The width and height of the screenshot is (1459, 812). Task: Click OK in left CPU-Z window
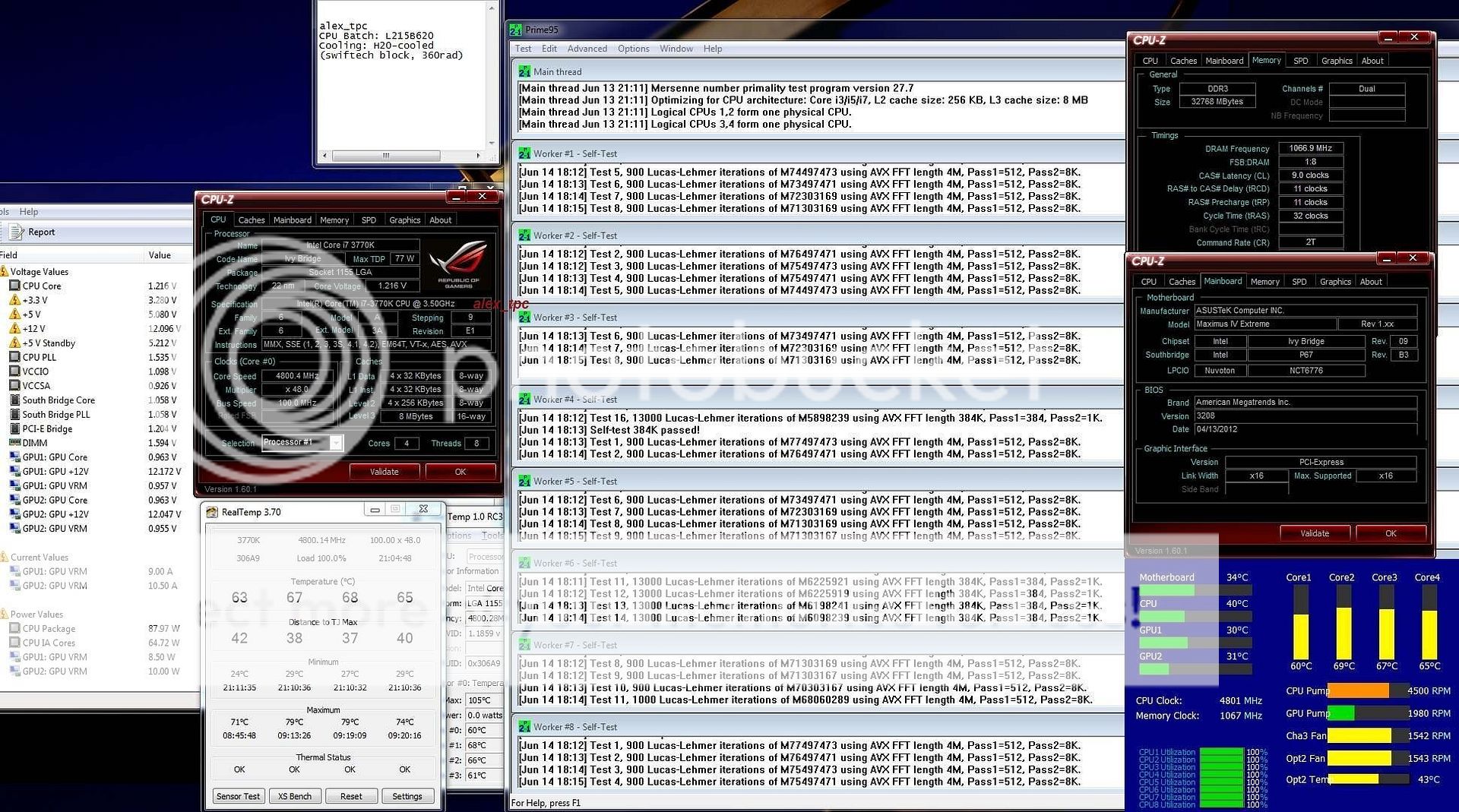pos(460,472)
